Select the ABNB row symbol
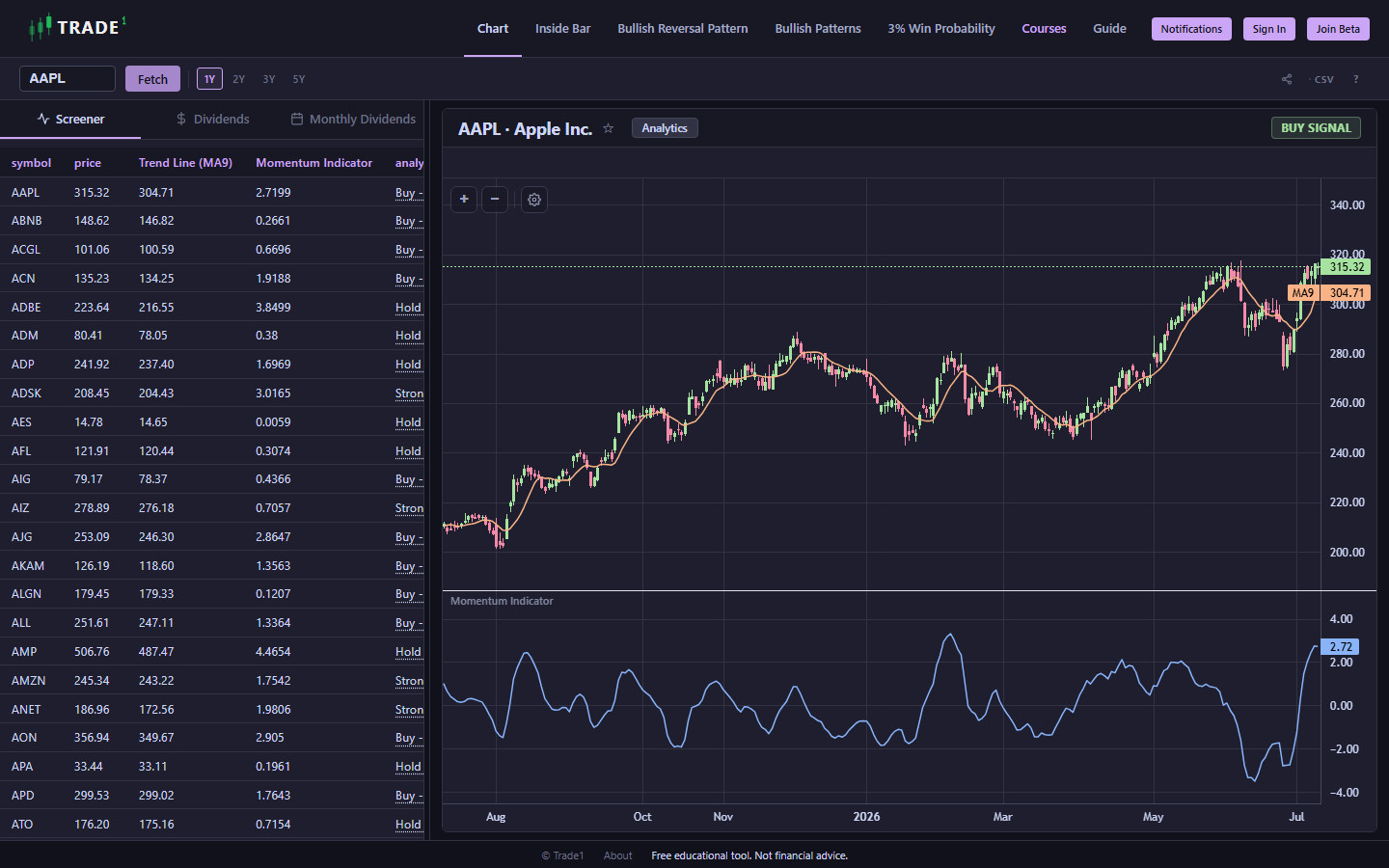The width and height of the screenshot is (1389, 868). [x=27, y=221]
